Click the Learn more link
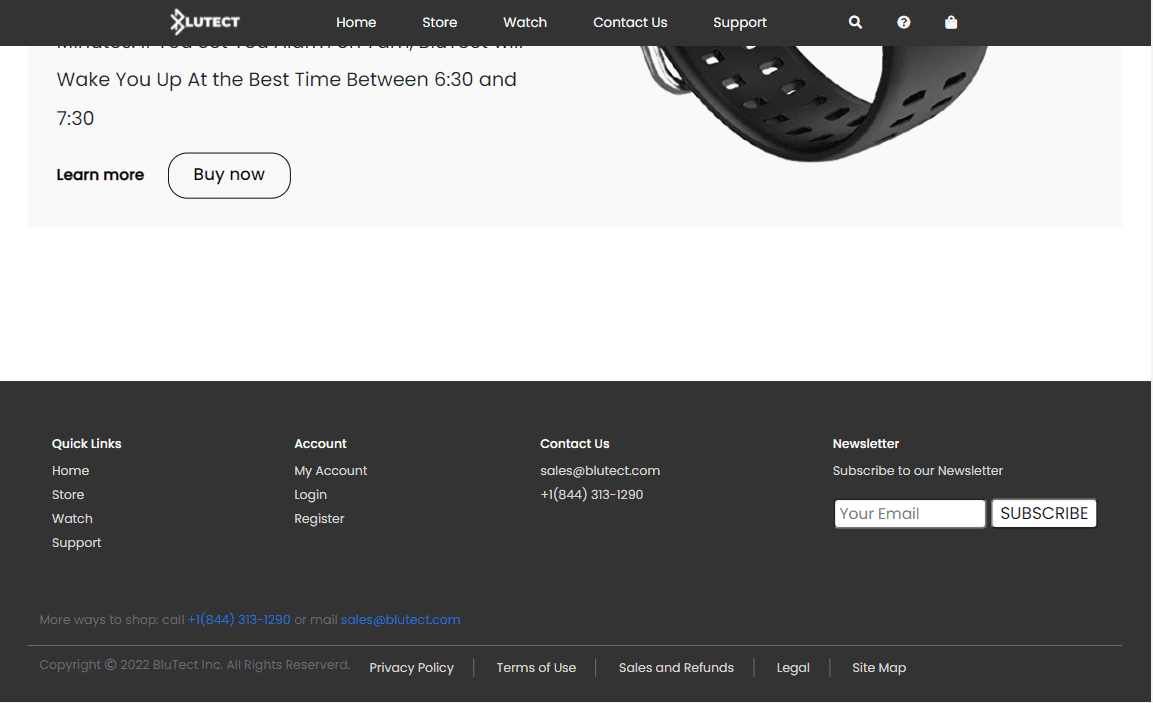 click(x=100, y=175)
